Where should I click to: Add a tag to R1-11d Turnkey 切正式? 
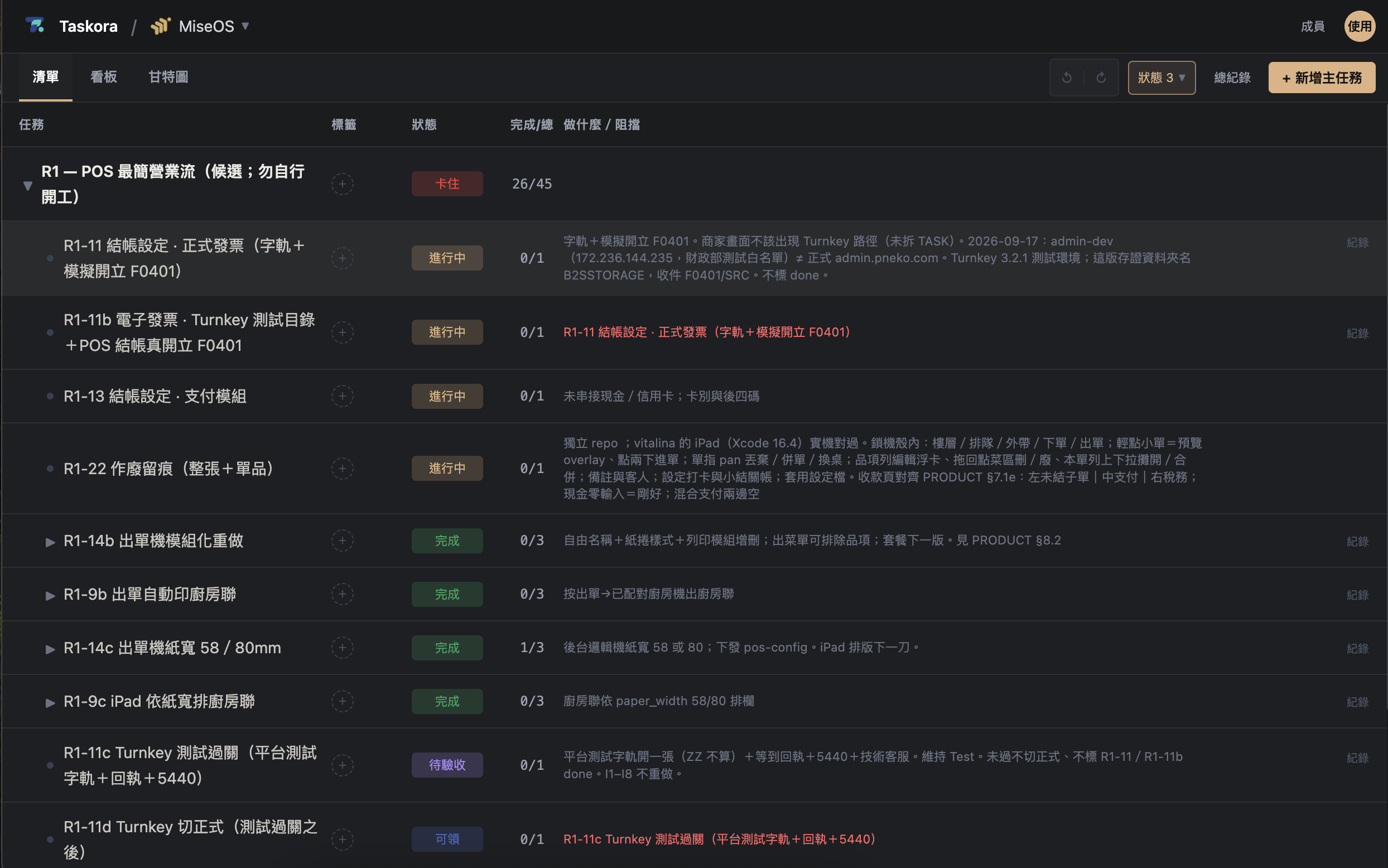[342, 839]
